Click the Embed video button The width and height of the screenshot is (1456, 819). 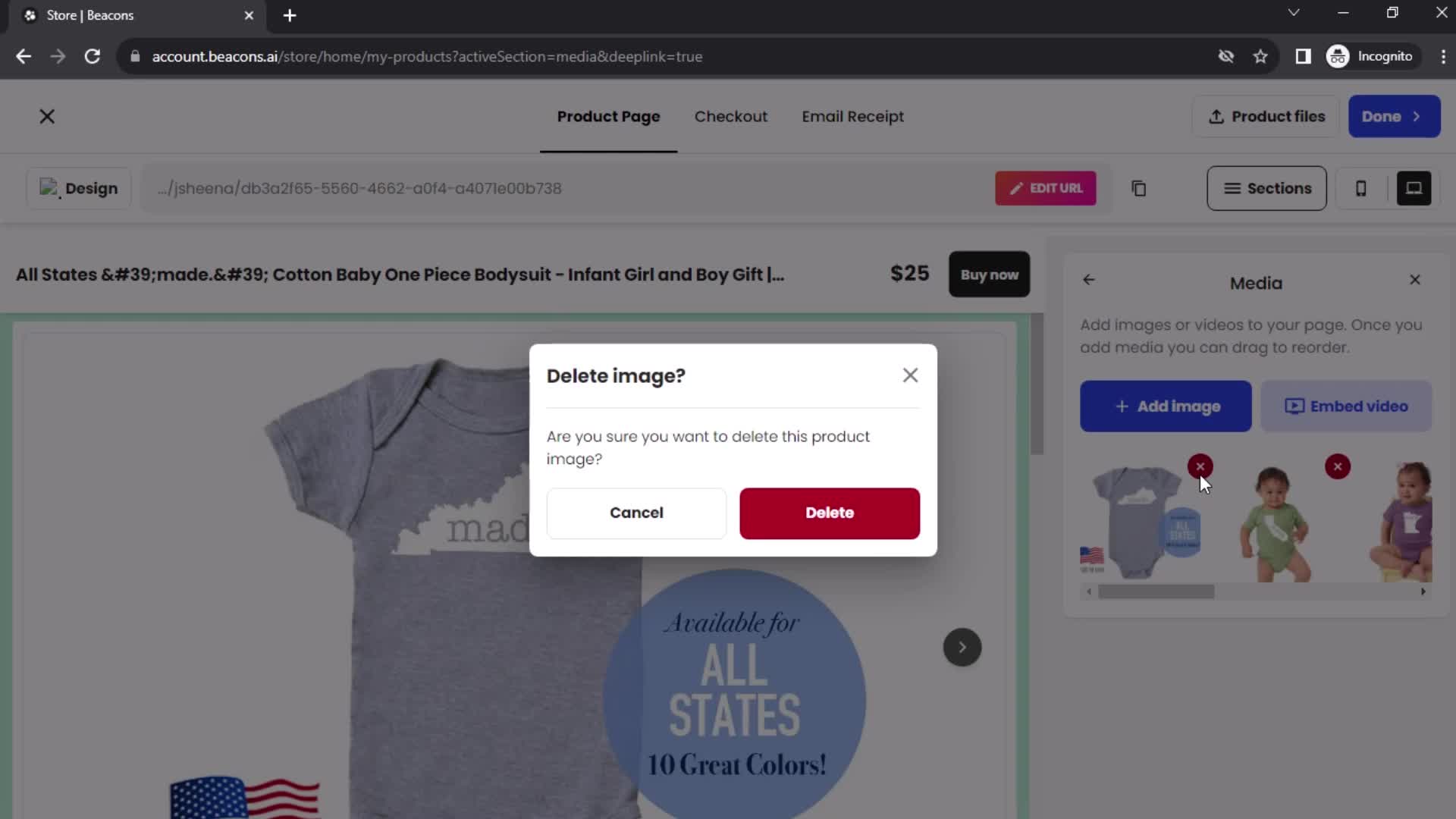point(1348,406)
